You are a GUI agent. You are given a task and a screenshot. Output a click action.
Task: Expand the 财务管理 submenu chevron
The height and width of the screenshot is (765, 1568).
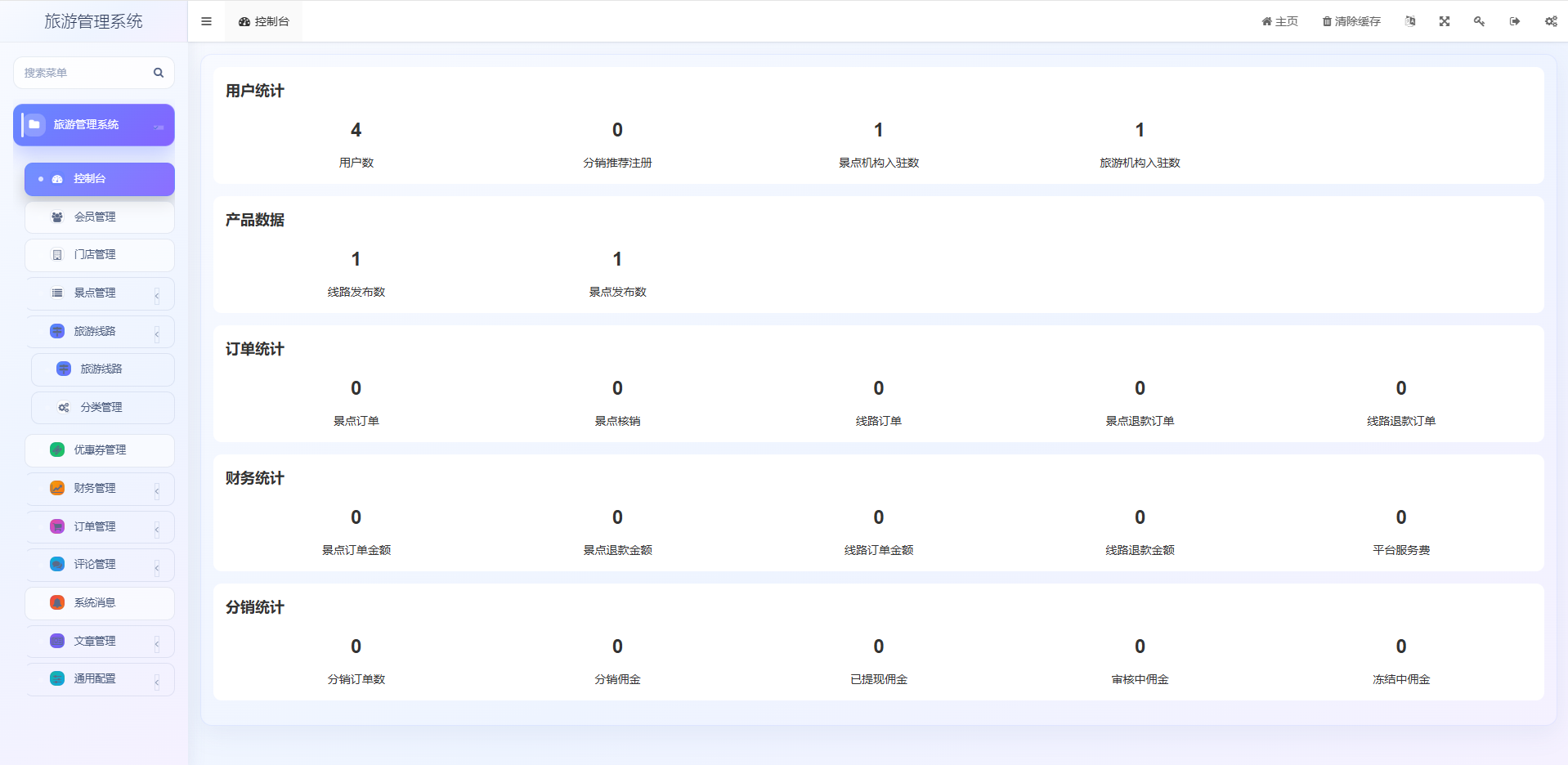click(x=157, y=490)
